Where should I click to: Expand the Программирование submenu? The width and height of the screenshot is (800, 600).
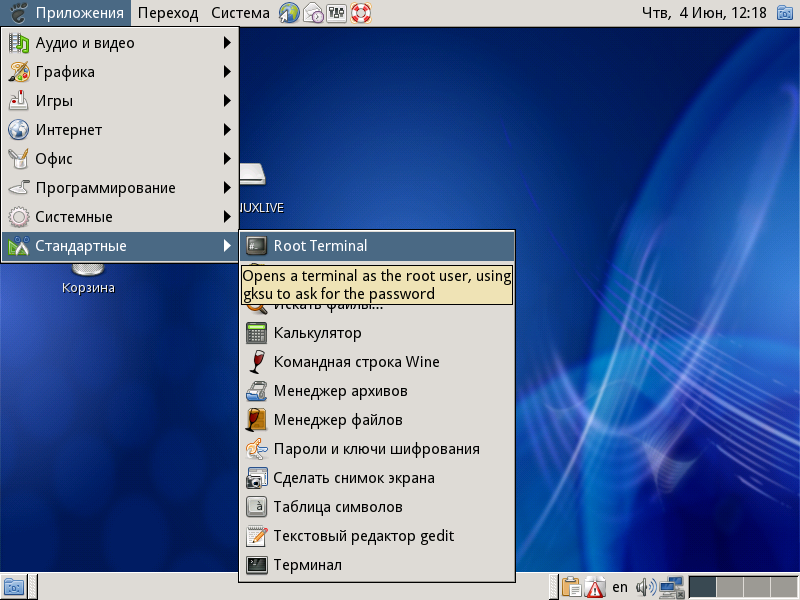[120, 188]
